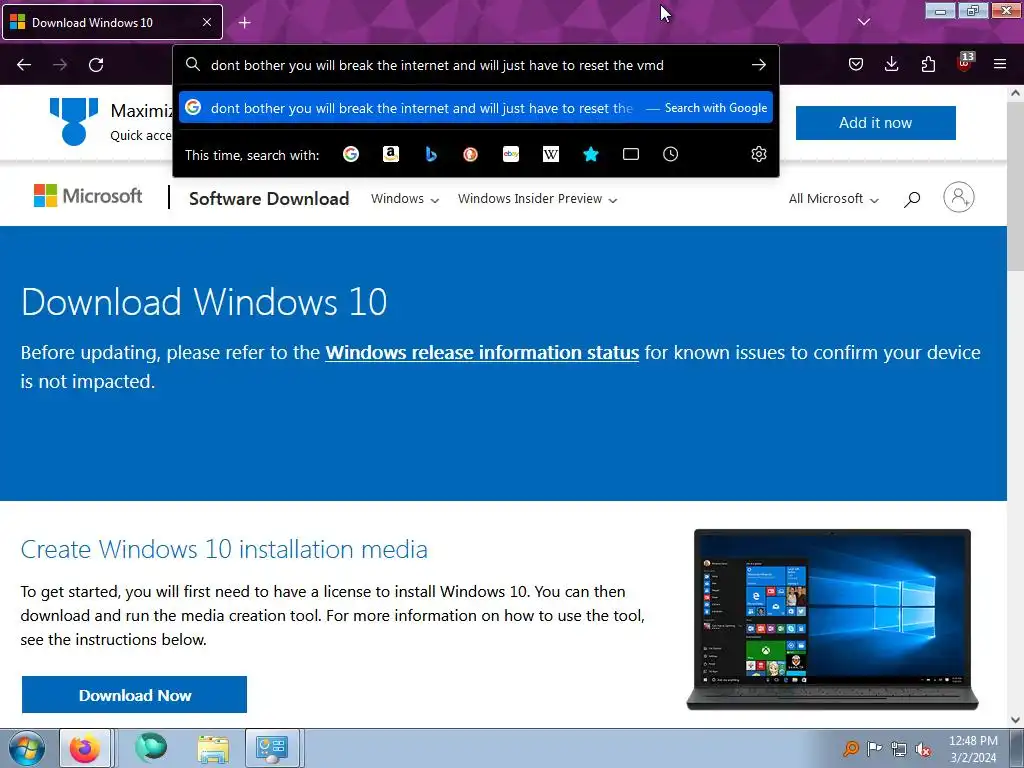Open Action Center flag tray icon
The width and height of the screenshot is (1024, 768).
[x=874, y=748]
